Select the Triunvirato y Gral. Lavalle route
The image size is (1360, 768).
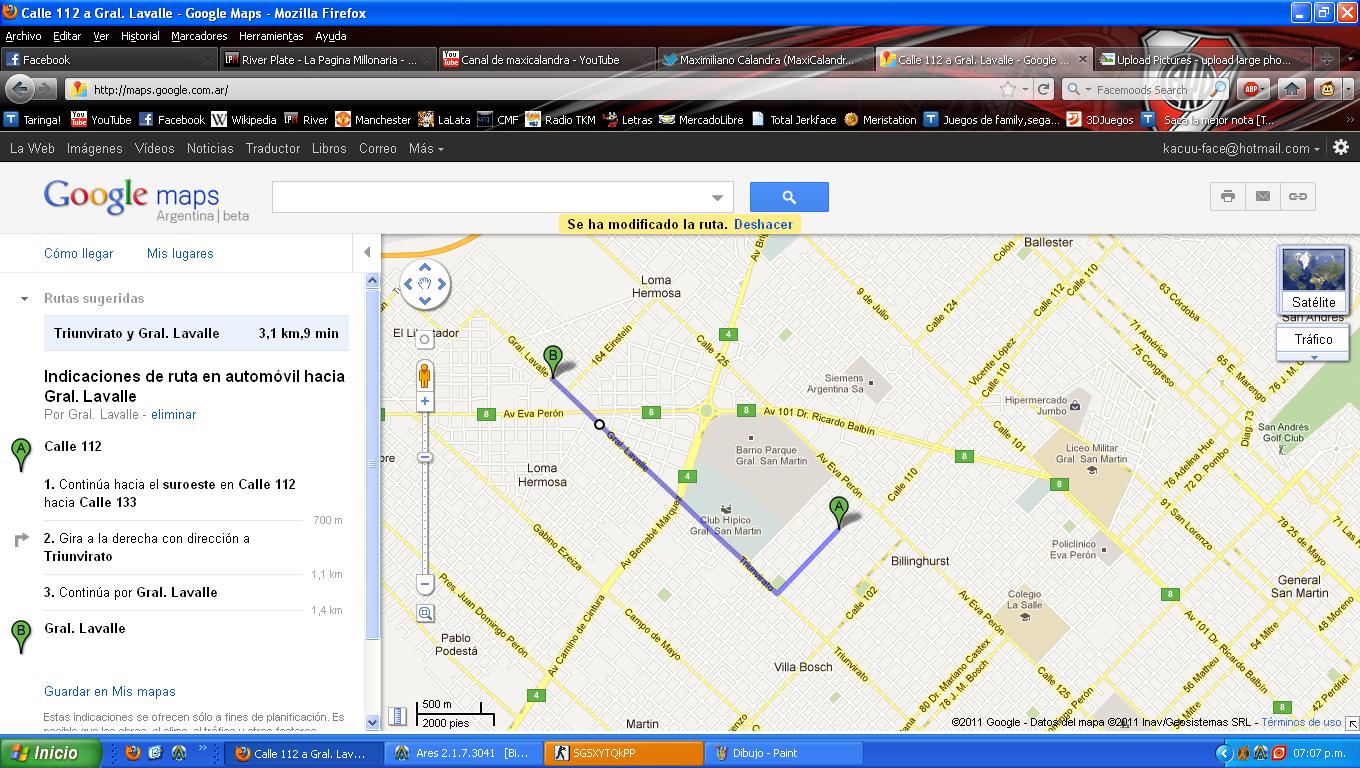[196, 333]
